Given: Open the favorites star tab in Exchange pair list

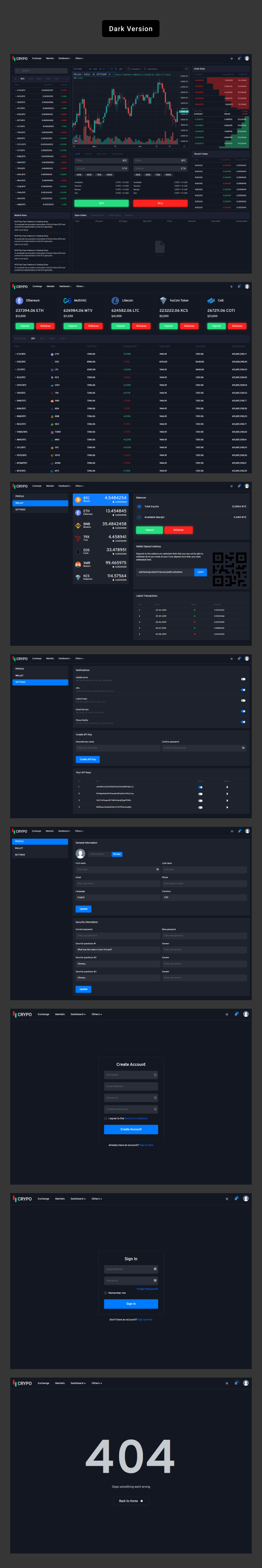Looking at the screenshot, I should point(17,78).
